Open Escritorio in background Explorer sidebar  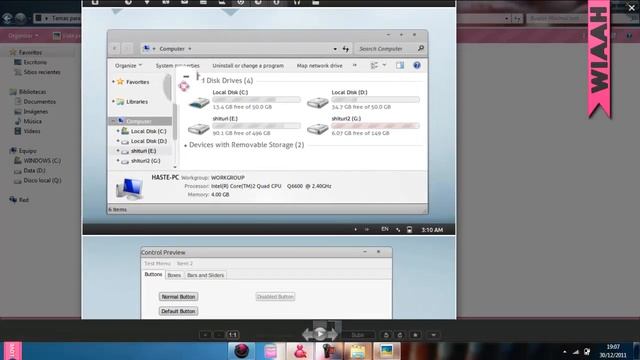pyautogui.click(x=35, y=62)
